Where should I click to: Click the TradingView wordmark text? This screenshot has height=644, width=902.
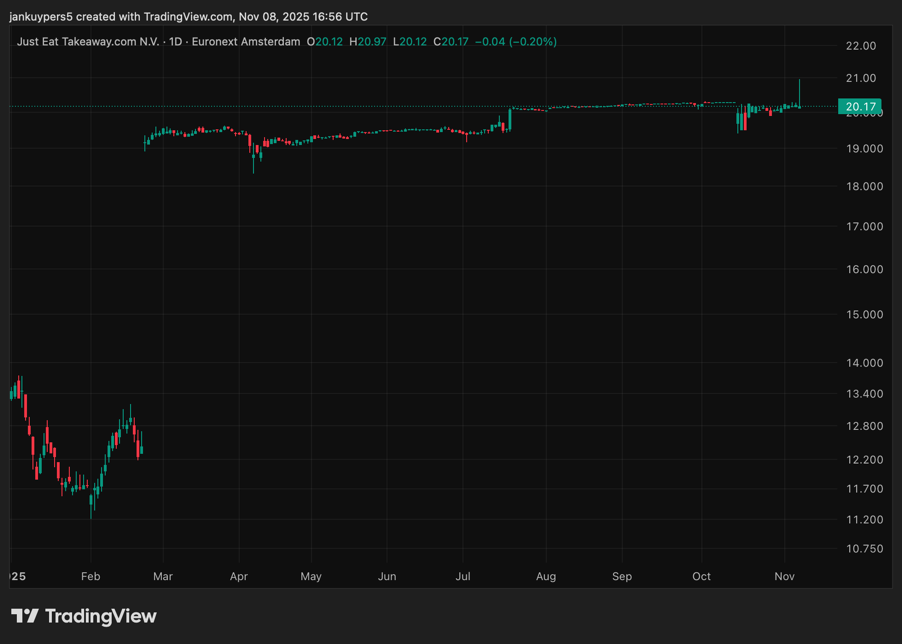point(101,616)
